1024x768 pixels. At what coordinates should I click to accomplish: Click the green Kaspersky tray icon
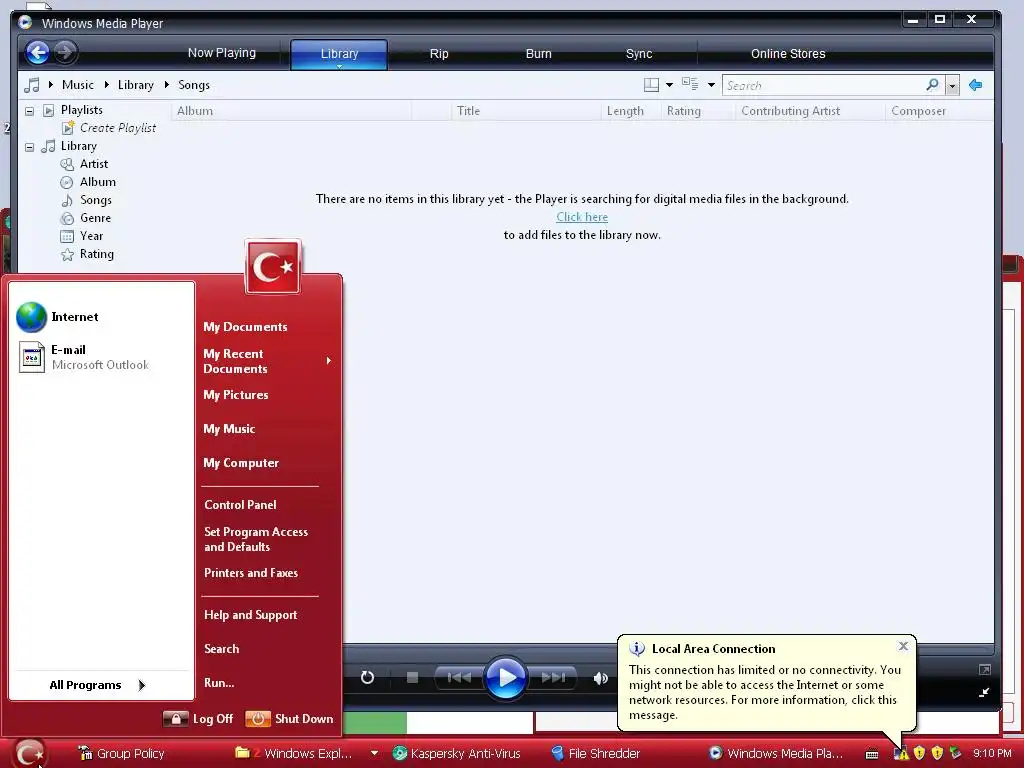pos(955,753)
